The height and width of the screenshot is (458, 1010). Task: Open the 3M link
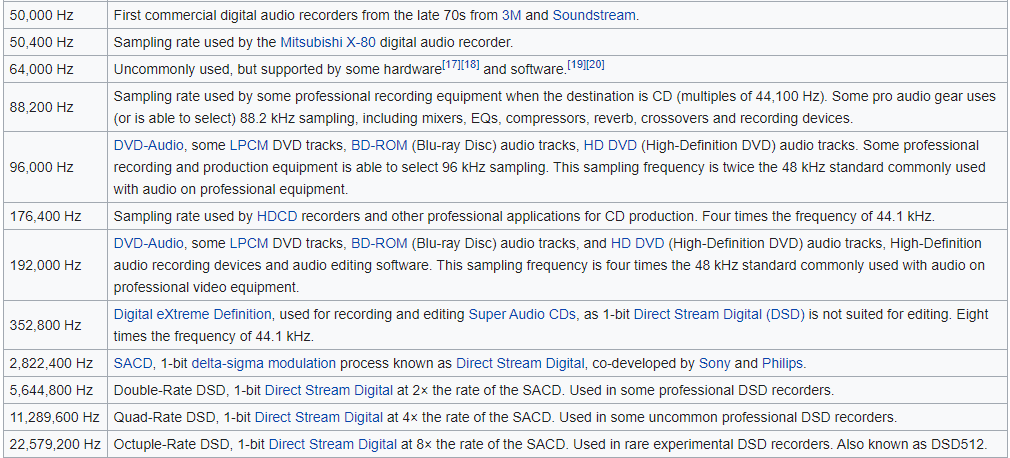click(511, 15)
